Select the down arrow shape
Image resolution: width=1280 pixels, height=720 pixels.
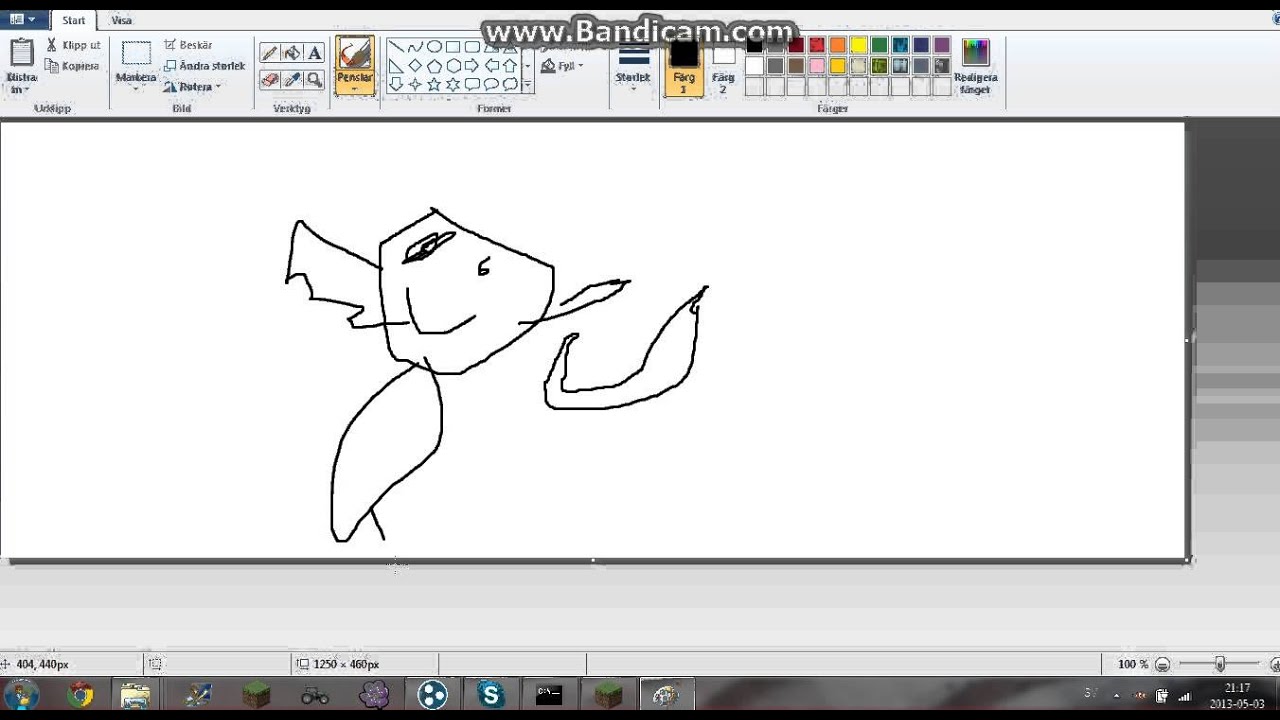pos(396,85)
